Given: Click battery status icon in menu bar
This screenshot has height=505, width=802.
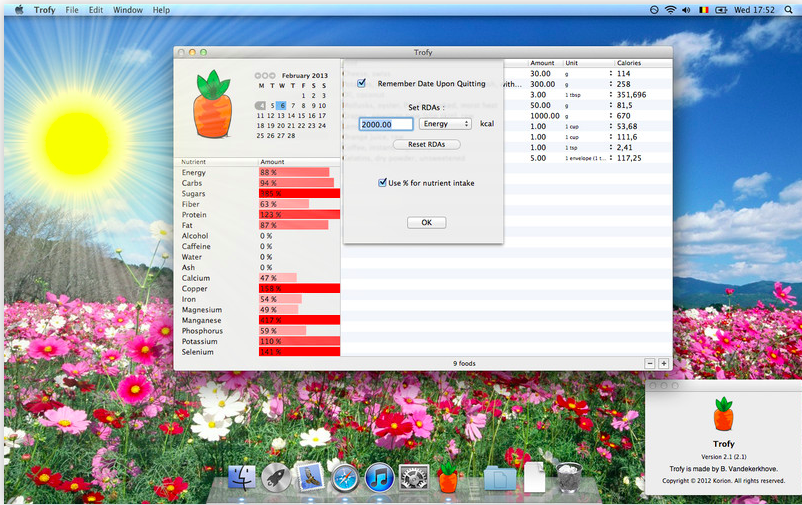Looking at the screenshot, I should (721, 10).
